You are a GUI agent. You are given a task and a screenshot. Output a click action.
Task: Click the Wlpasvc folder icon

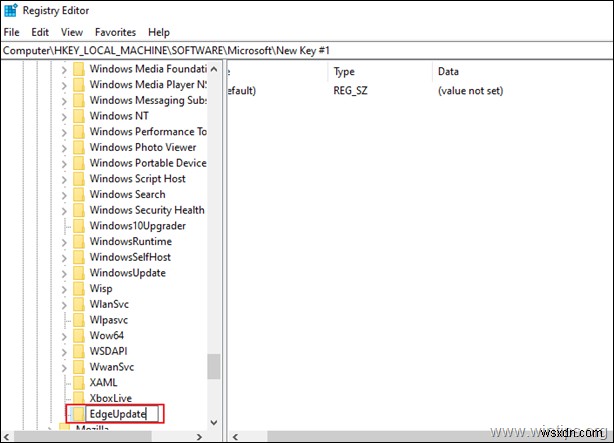tap(79, 320)
